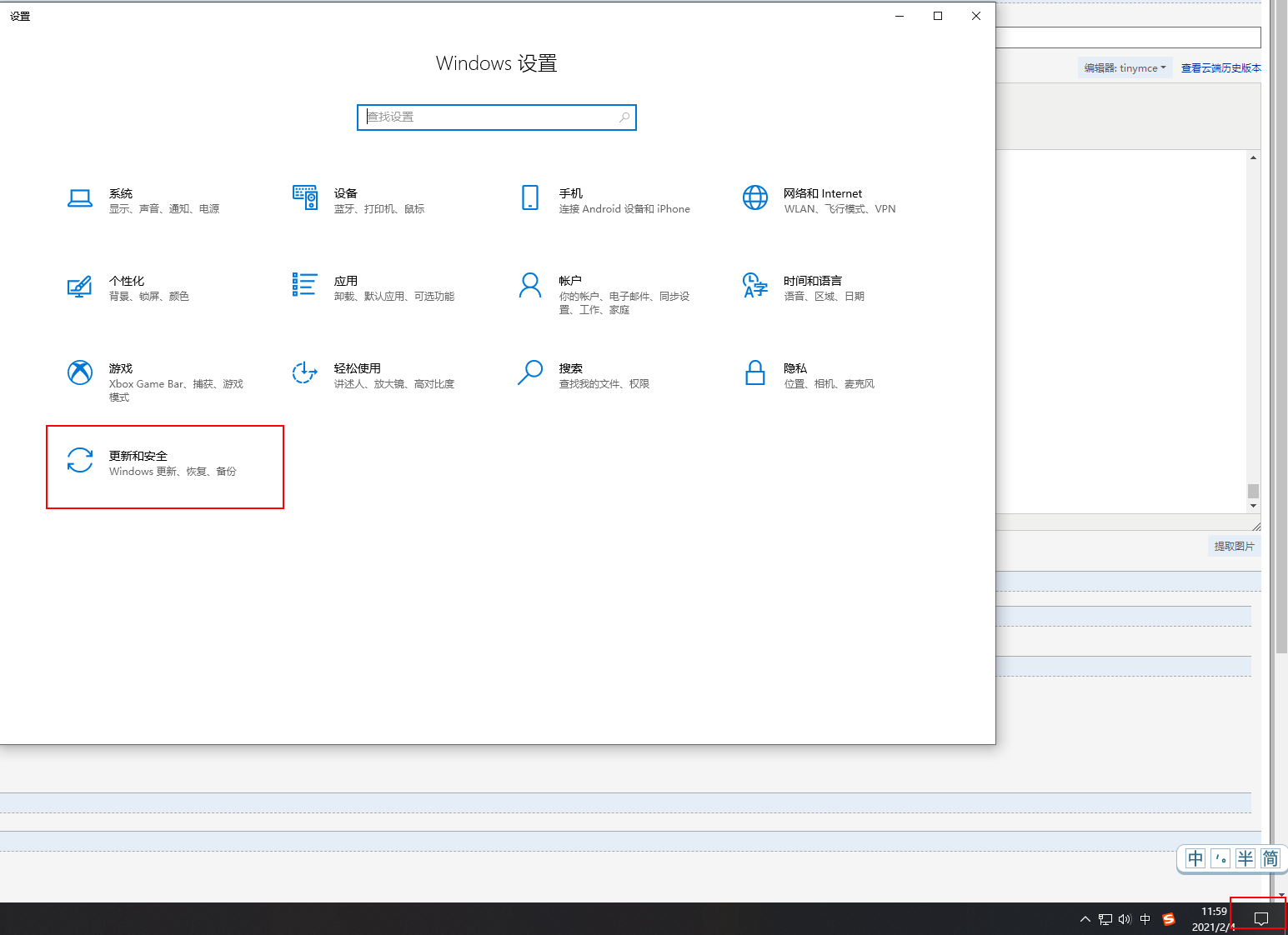Focus the text field above the tinymce editor dropdown
The height and width of the screenshot is (935, 1288).
pos(1129,37)
